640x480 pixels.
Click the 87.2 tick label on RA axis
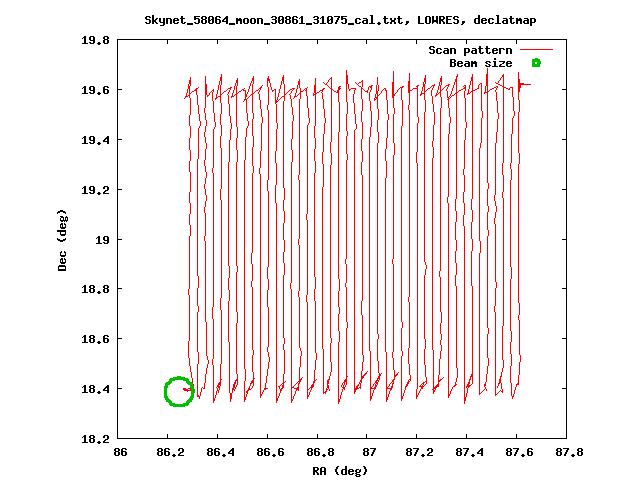pos(419,452)
